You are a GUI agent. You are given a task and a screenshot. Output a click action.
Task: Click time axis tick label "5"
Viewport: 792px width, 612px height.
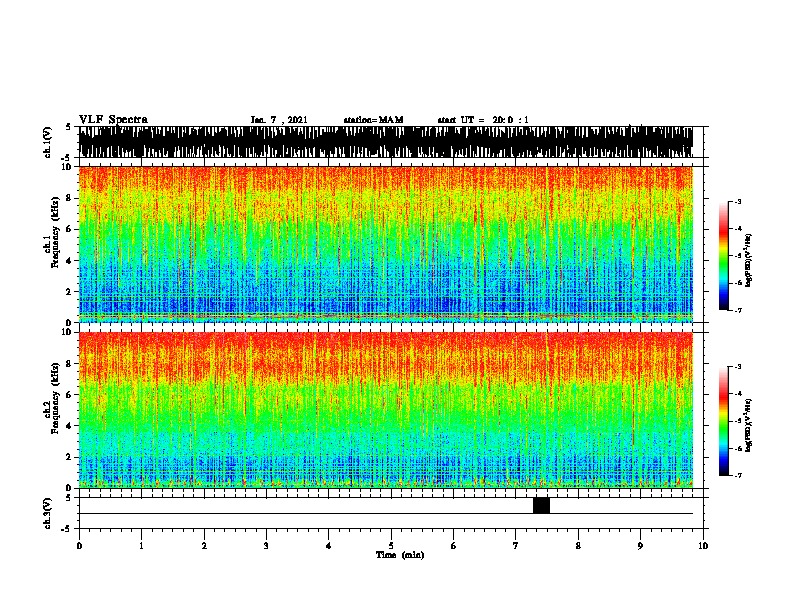click(x=391, y=545)
